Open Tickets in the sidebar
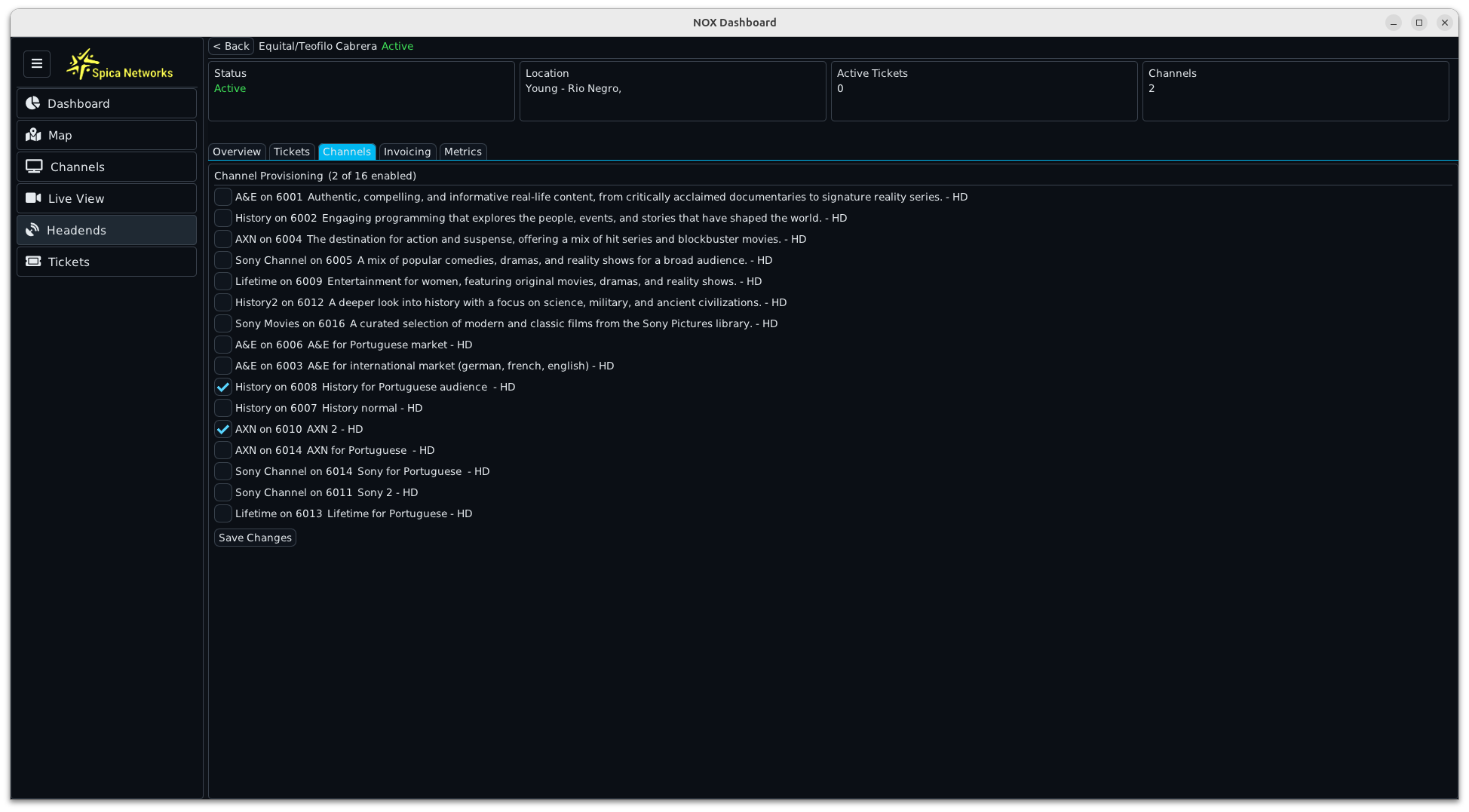The image size is (1469, 812). tap(106, 262)
